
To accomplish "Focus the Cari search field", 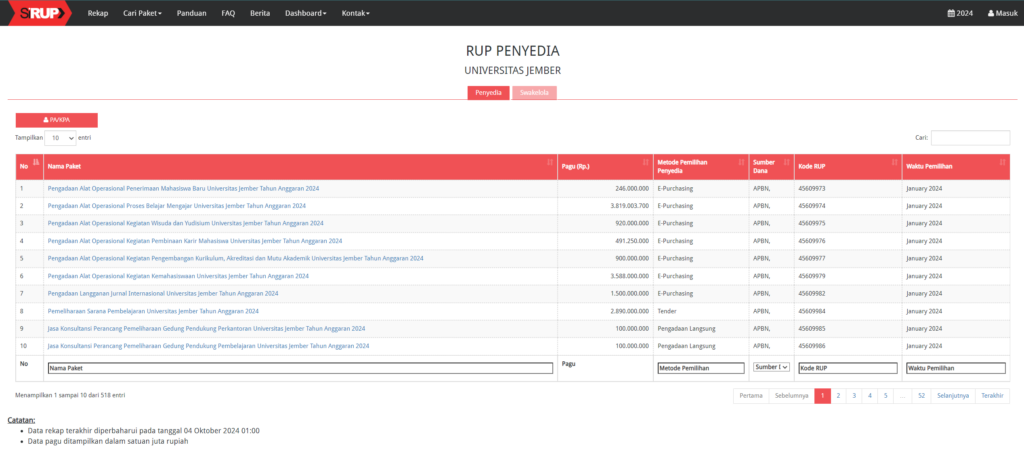I will (x=970, y=138).
